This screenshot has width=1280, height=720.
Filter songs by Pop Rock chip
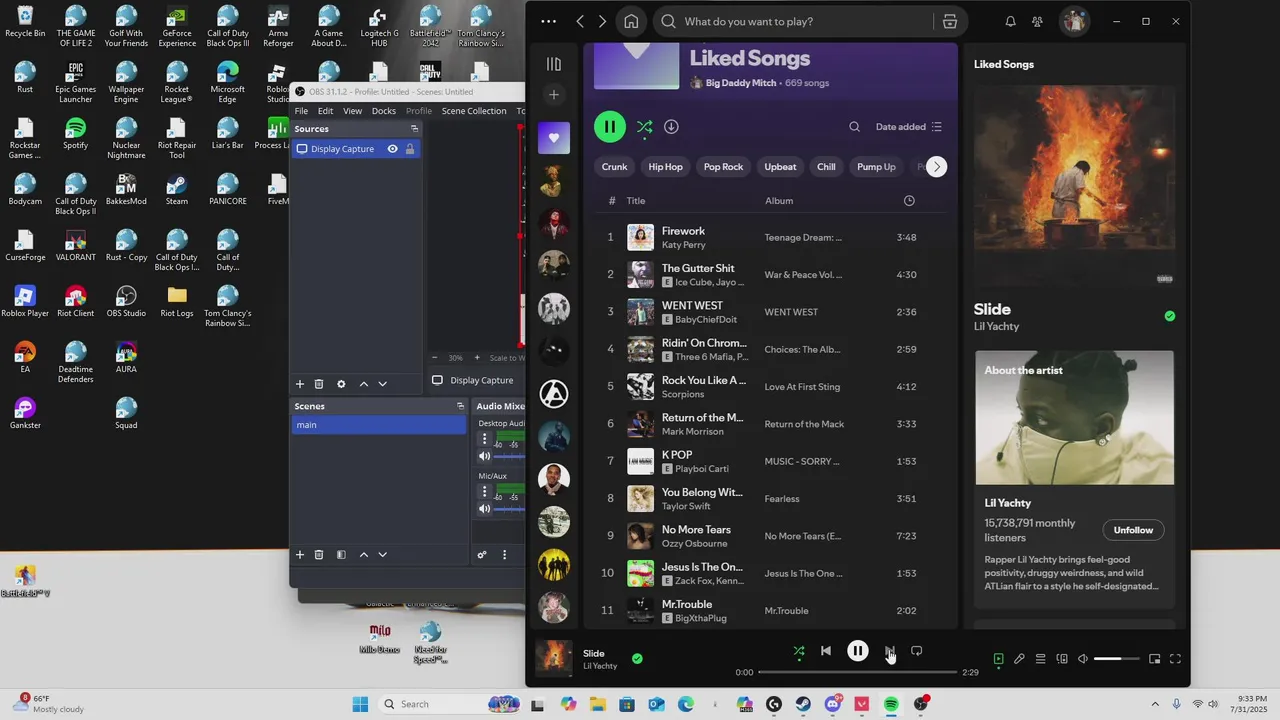(x=723, y=167)
